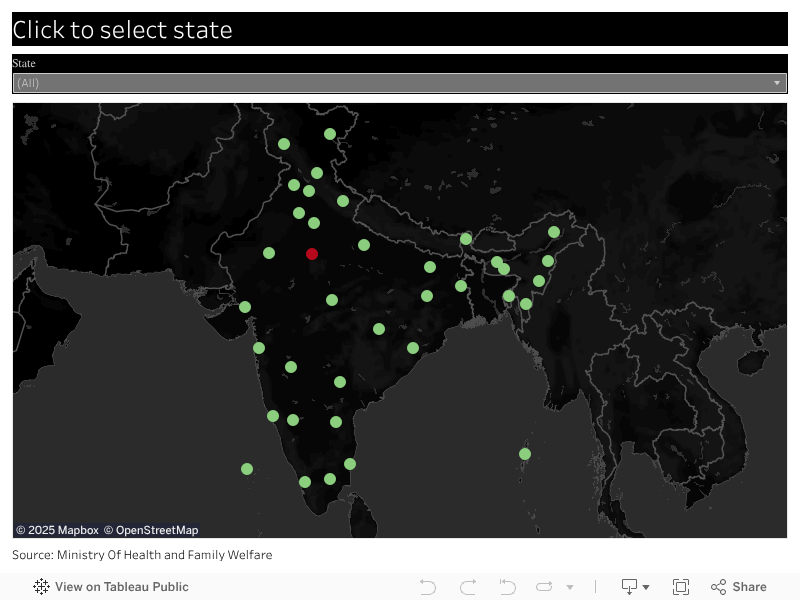800x600 pixels.
Task: Select the green dot on the Andaman Islands
Action: (525, 454)
